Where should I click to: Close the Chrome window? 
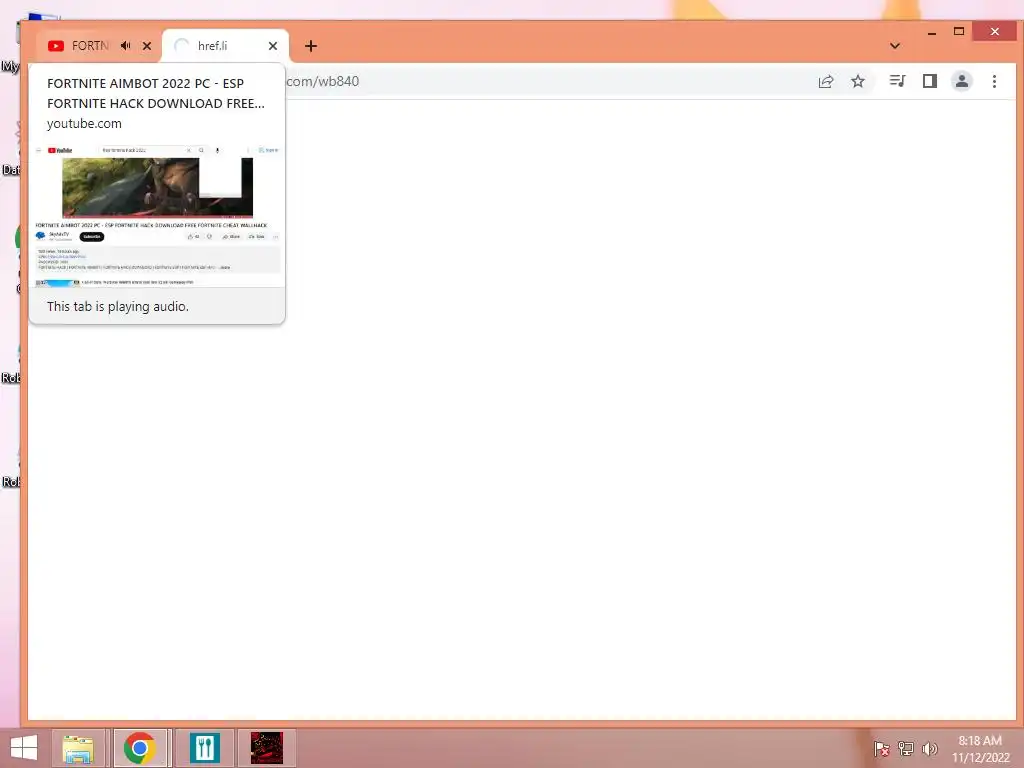pos(995,31)
